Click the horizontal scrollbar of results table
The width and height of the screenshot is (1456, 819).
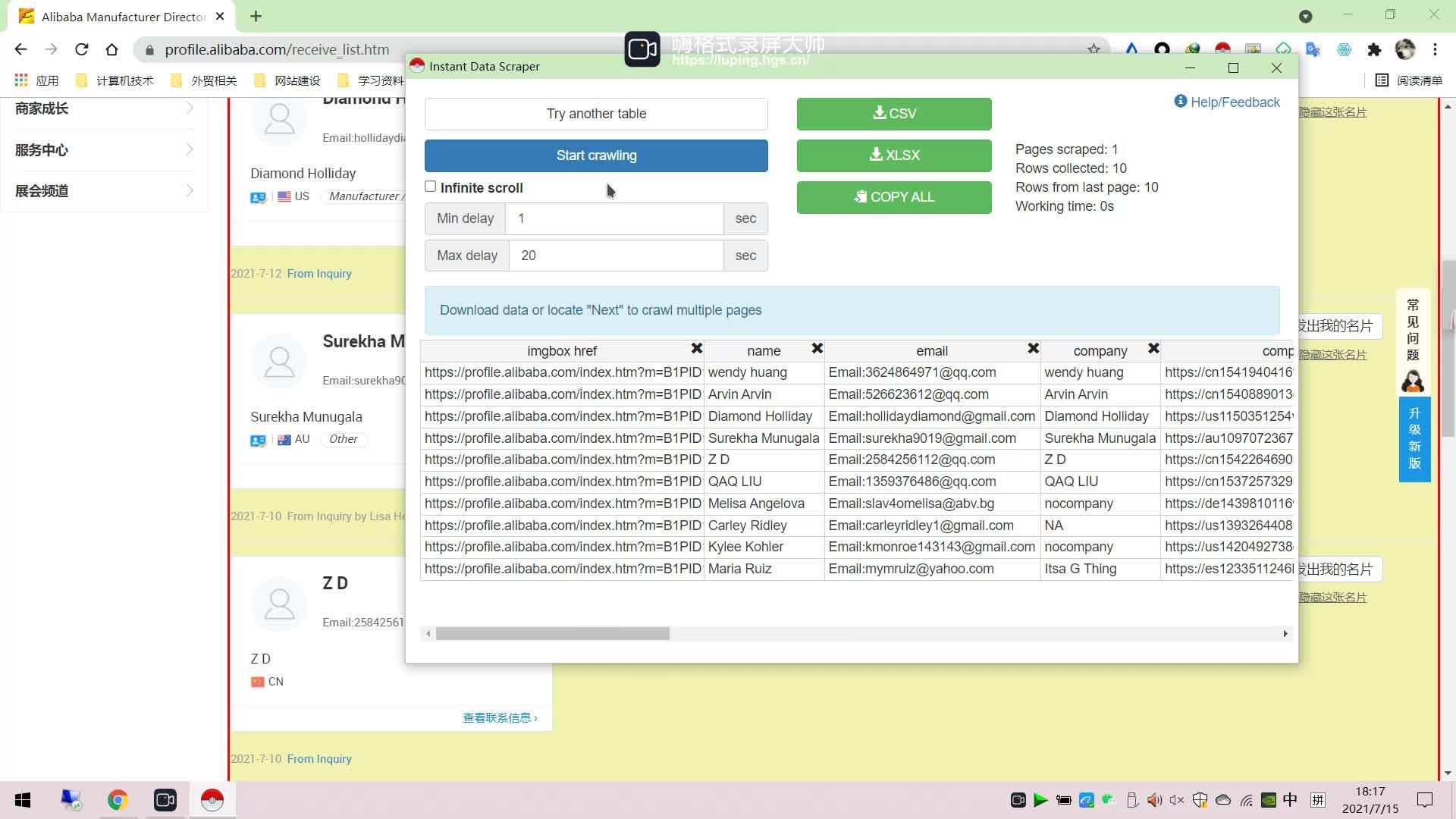[x=553, y=634]
